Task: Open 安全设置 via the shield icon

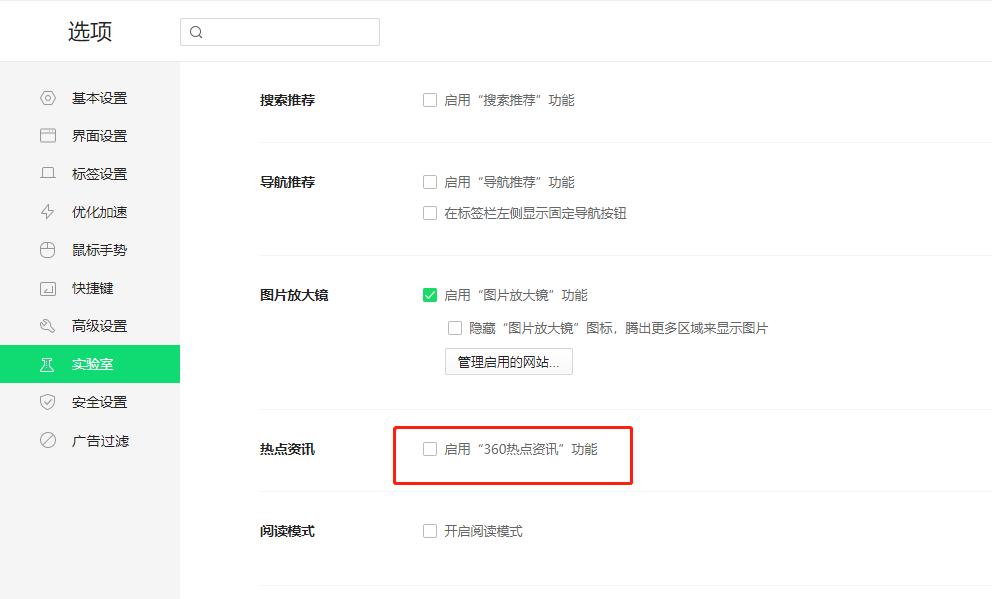Action: (47, 401)
